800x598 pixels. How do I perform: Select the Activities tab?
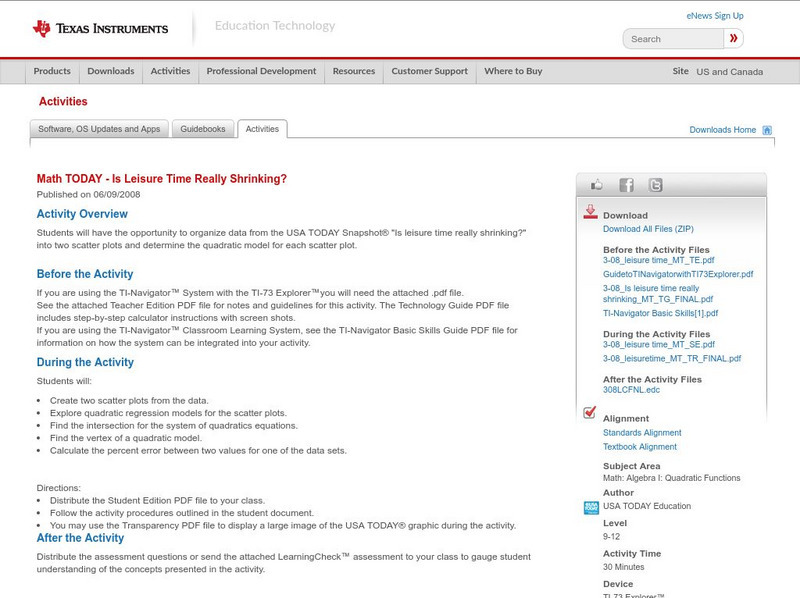[262, 129]
